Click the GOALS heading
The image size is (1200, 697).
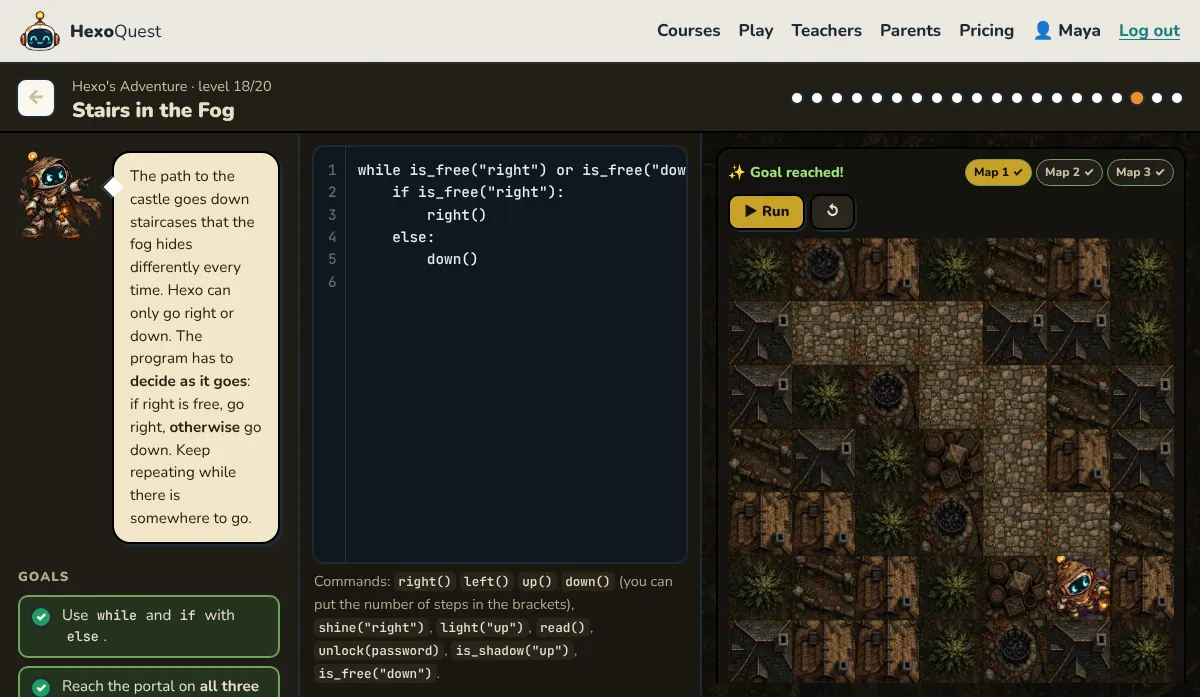pos(43,577)
